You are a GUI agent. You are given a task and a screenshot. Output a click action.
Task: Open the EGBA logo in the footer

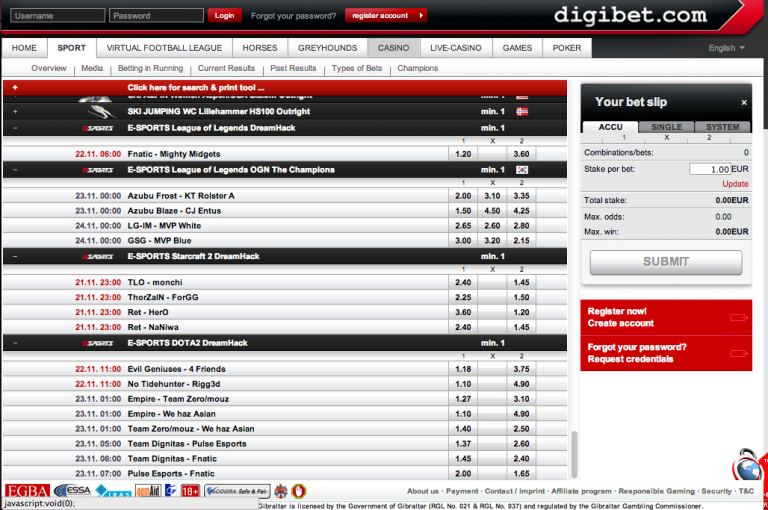tap(27, 491)
